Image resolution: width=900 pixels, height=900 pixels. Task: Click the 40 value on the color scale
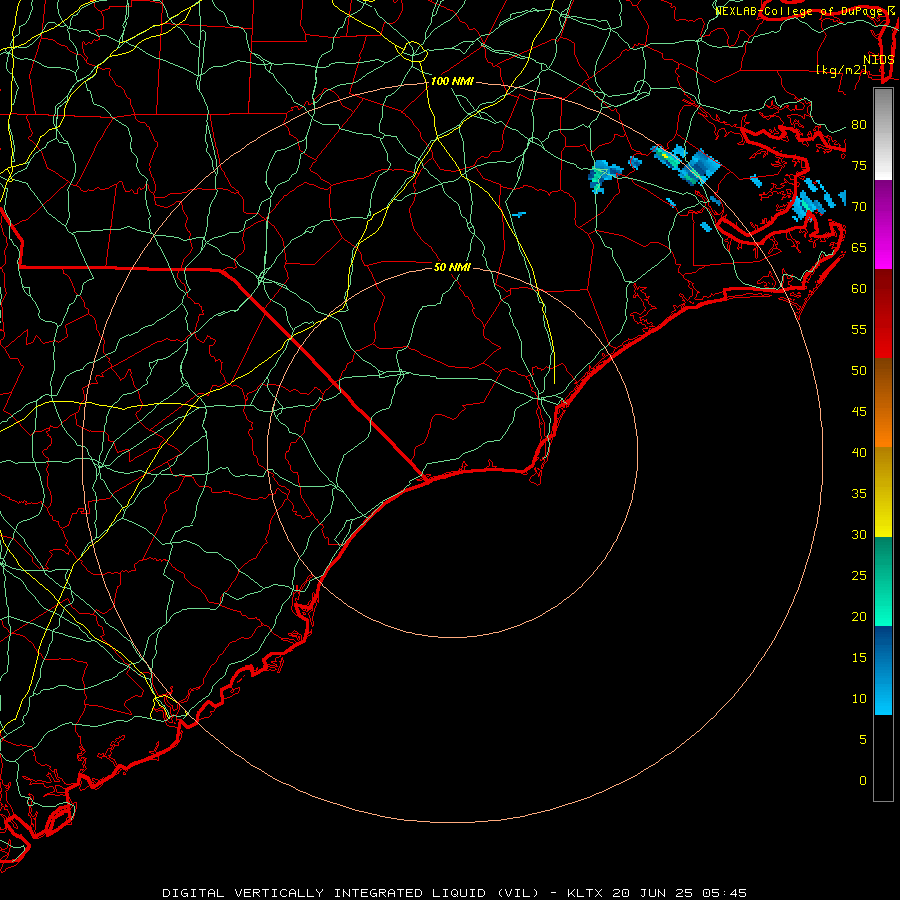[859, 452]
